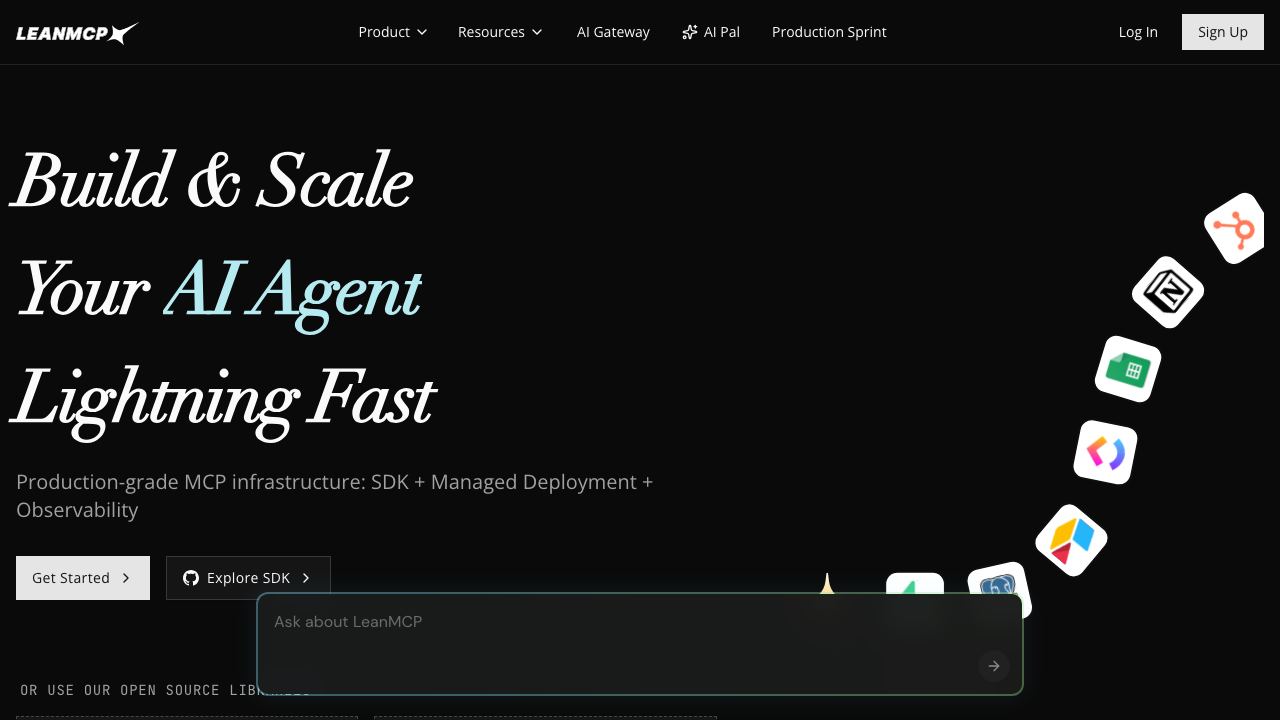Click the colorful kite-shaped integration icon
Viewport: 1280px width, 720px height.
tap(1071, 540)
